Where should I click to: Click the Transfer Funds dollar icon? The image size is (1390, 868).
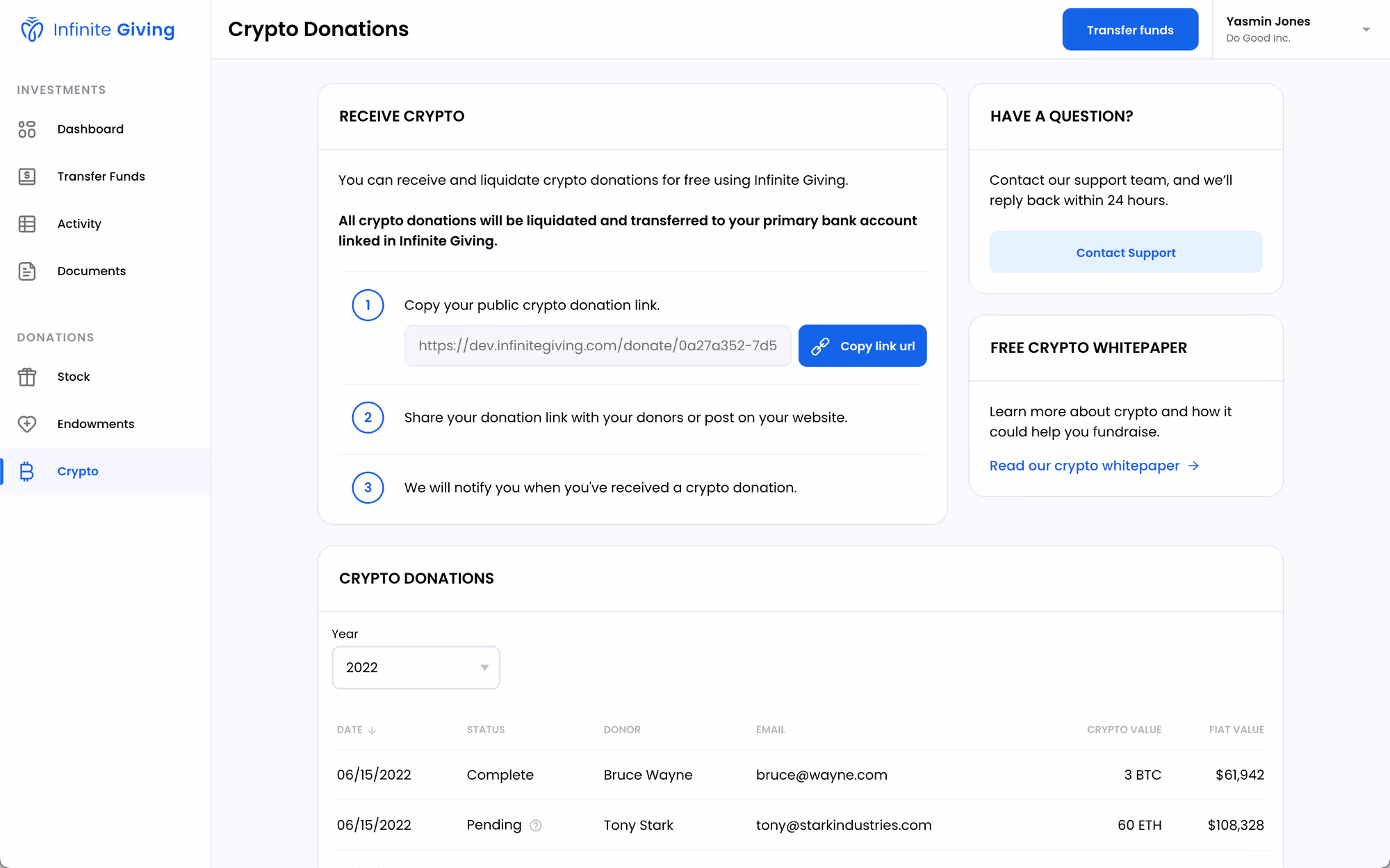click(27, 177)
